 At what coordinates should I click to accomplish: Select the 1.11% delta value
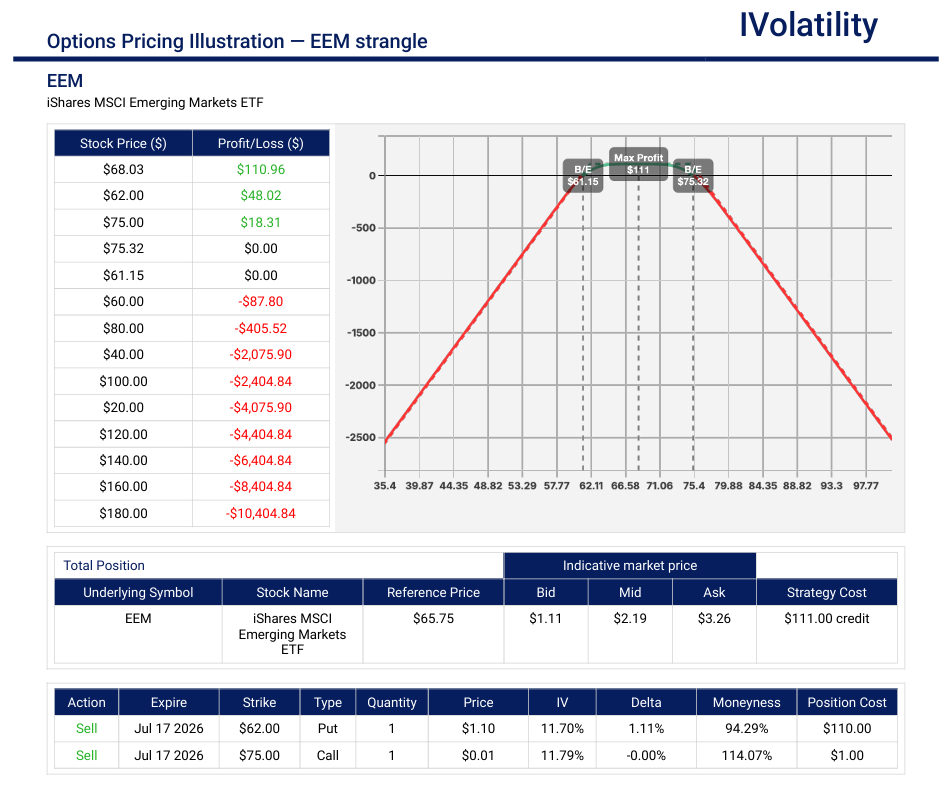[646, 729]
